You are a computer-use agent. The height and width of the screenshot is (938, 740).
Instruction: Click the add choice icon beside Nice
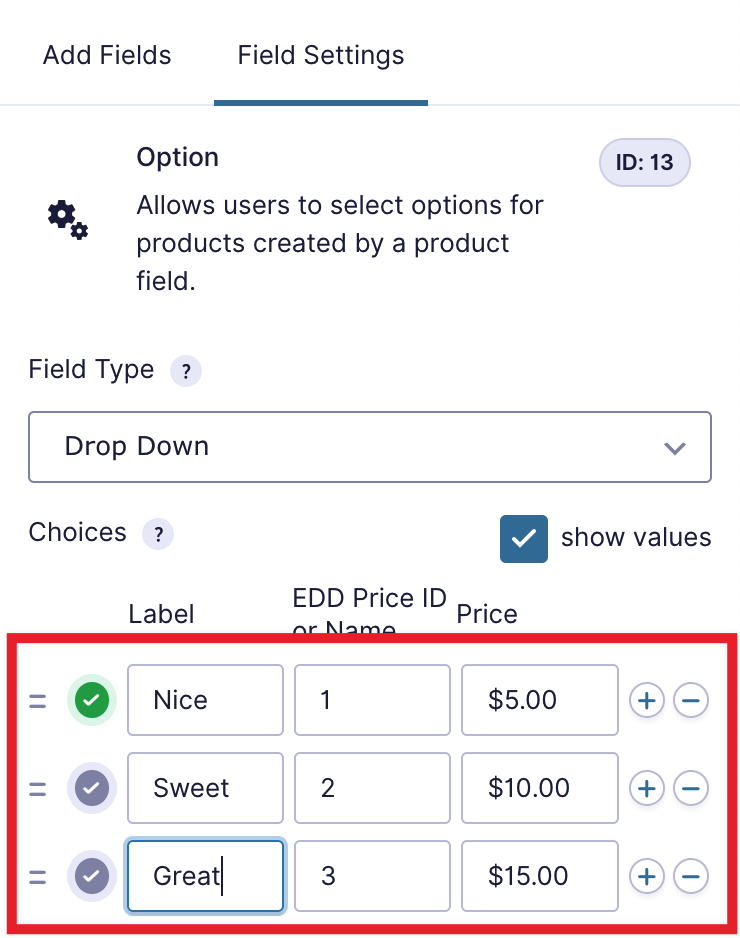pos(647,701)
